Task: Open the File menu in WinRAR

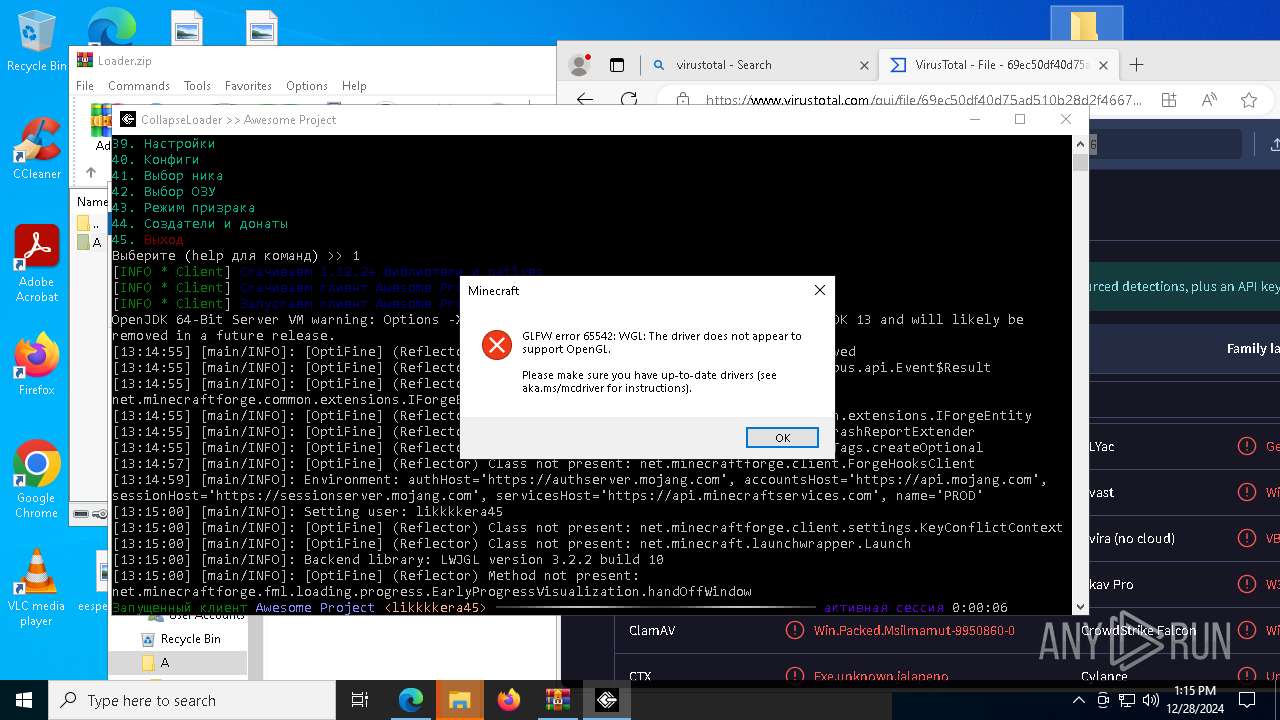Action: pos(85,86)
